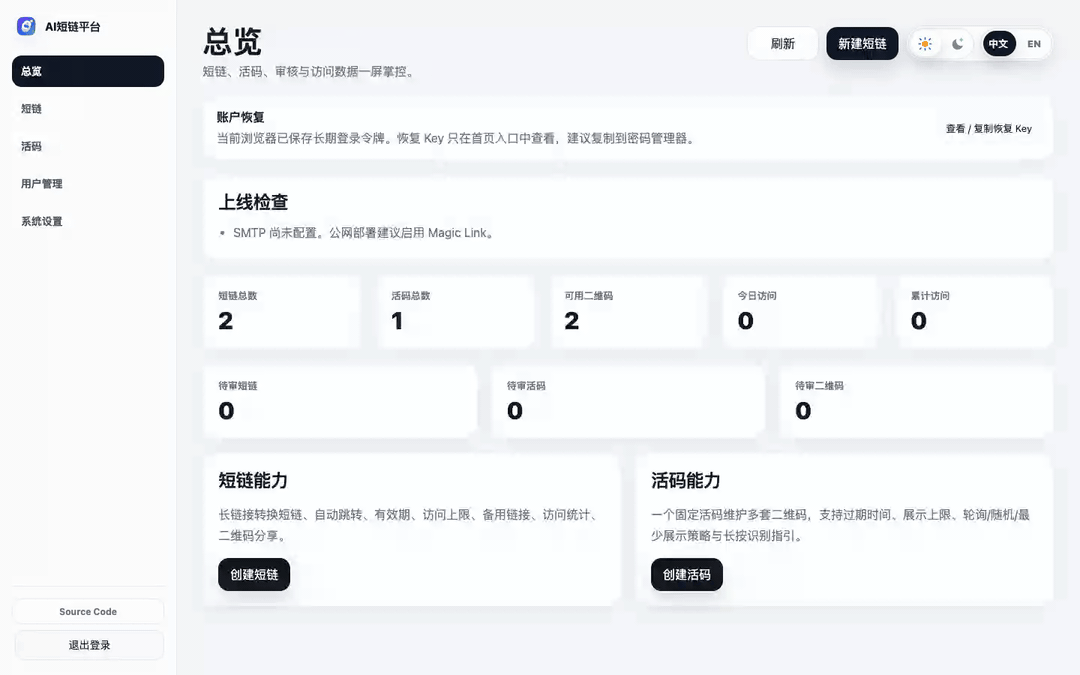Click the 创建短链 button
The image size is (1080, 675).
point(254,574)
